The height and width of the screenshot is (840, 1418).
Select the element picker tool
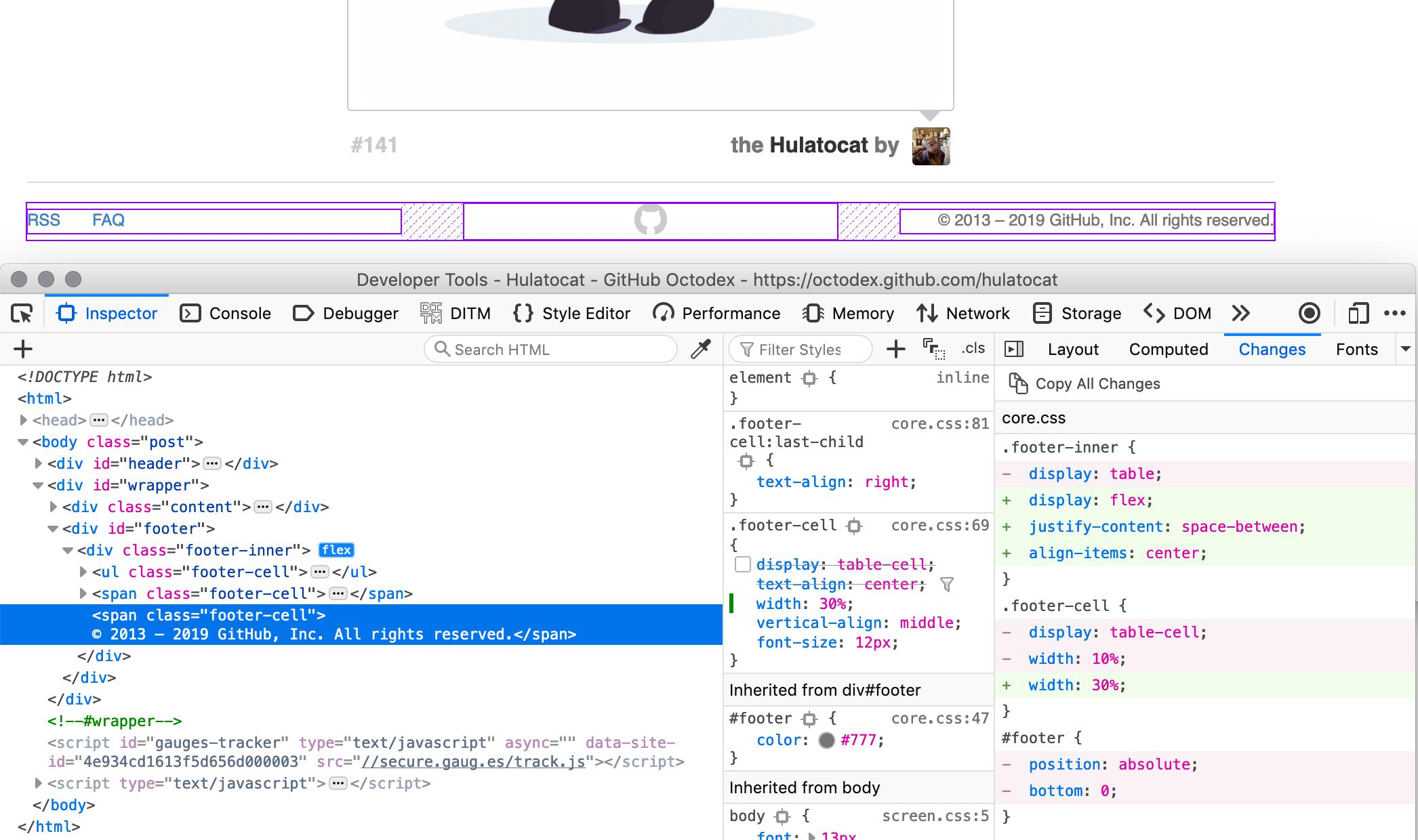22,313
